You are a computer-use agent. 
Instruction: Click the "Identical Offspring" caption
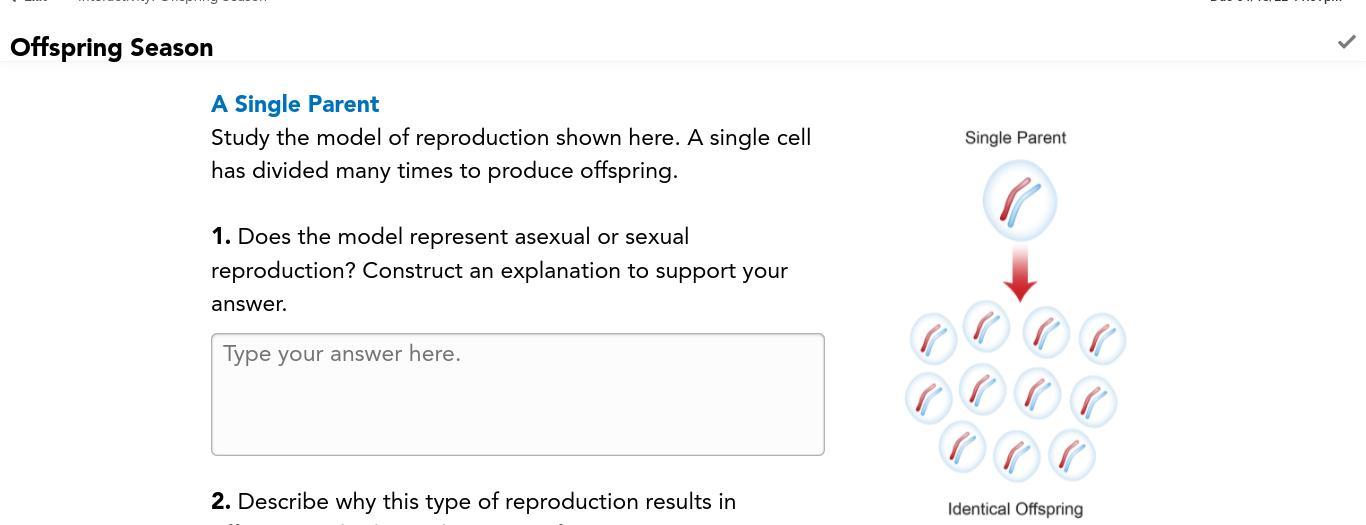click(1015, 509)
